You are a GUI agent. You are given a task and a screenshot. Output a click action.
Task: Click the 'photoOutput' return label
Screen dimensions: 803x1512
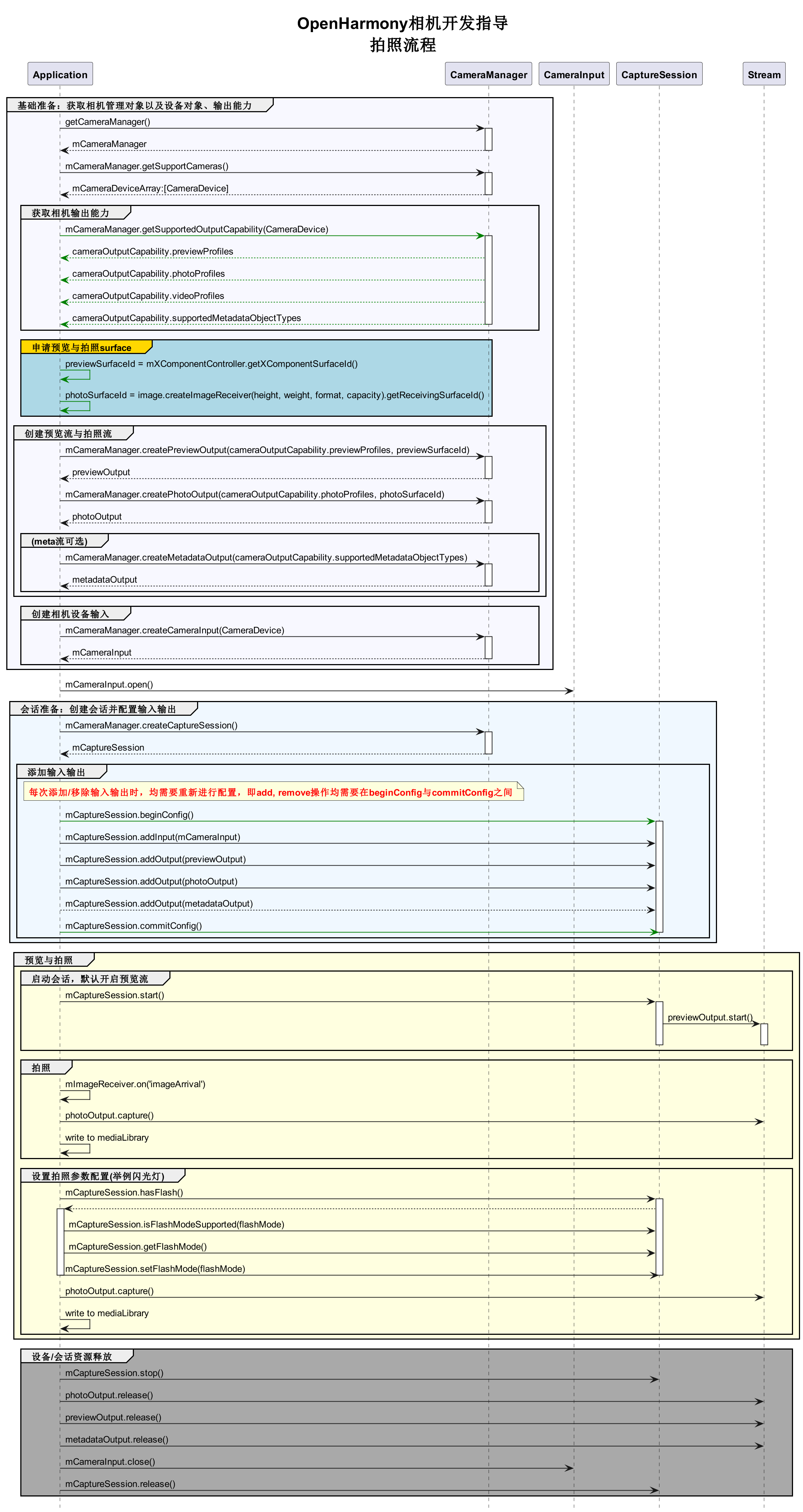97,517
